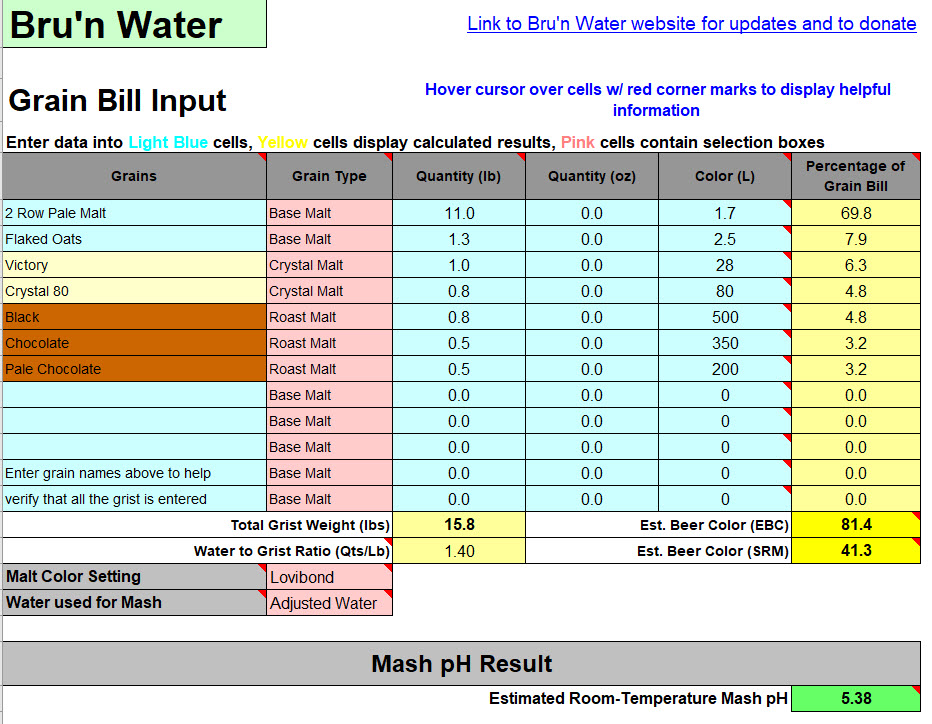The width and height of the screenshot is (932, 724).
Task: Open the Grain Type selector for Black
Action: pos(329,317)
